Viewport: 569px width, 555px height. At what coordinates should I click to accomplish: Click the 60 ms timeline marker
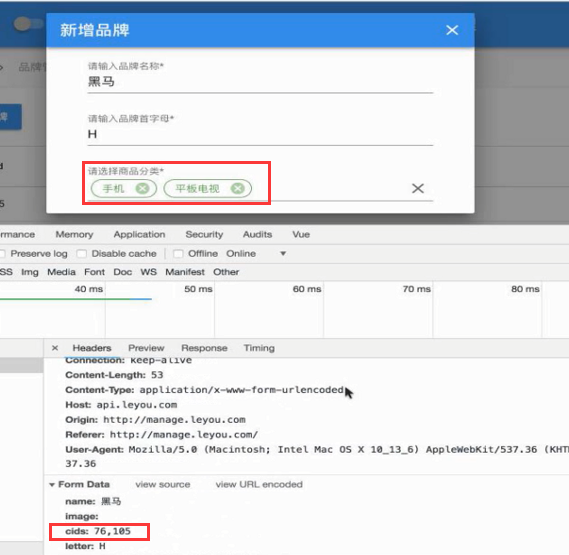point(307,289)
